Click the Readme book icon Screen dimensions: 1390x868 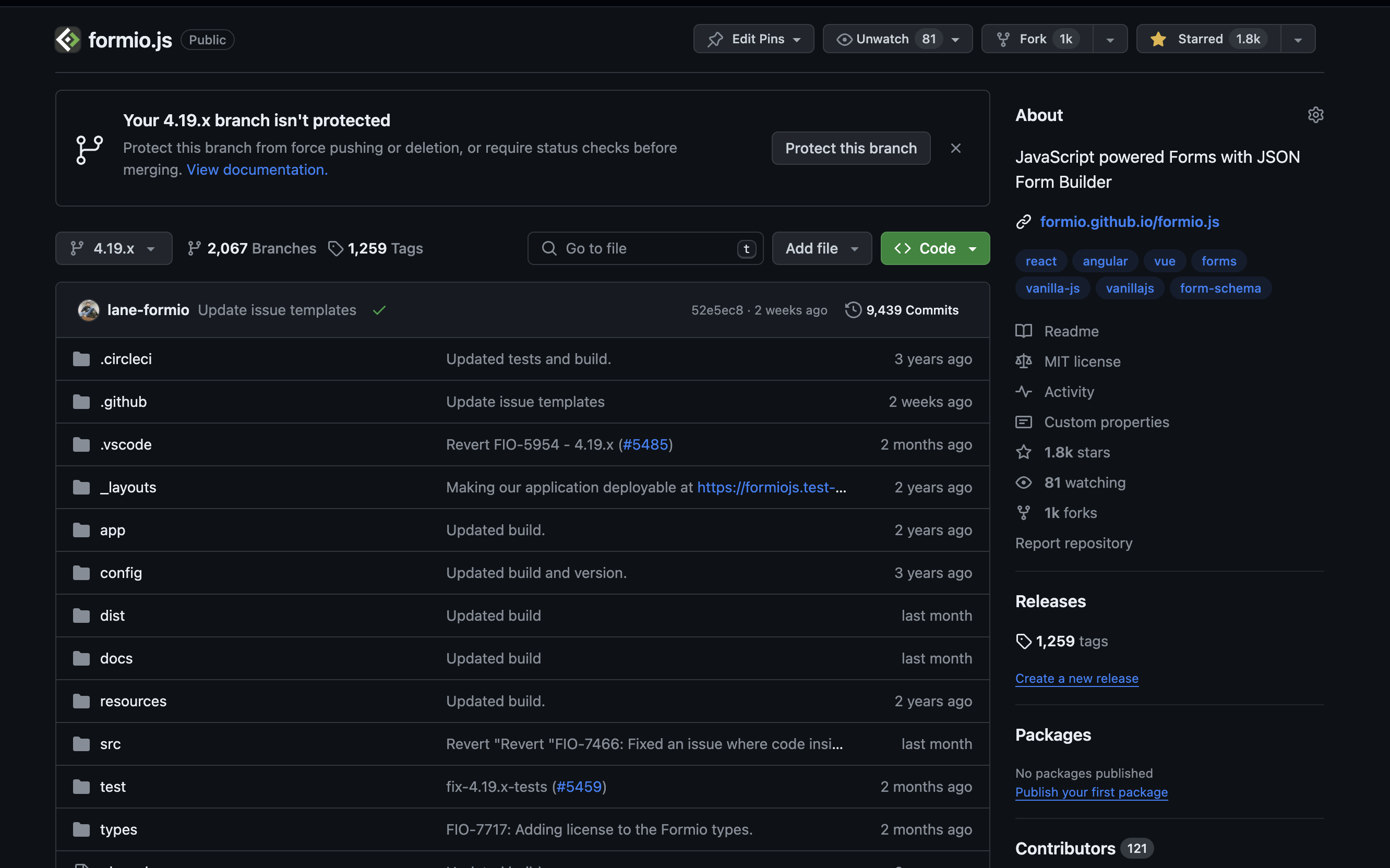pos(1024,331)
